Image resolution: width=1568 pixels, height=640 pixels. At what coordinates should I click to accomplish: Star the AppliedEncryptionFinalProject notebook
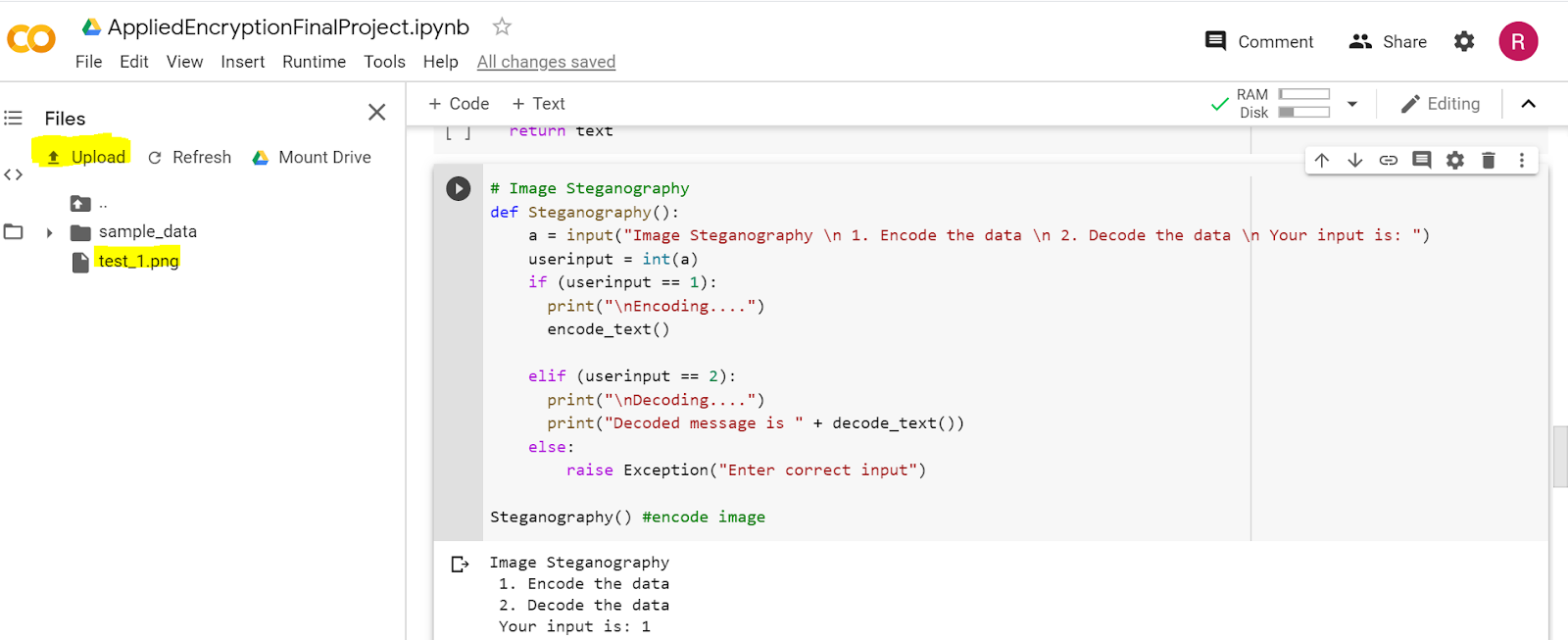(x=502, y=26)
